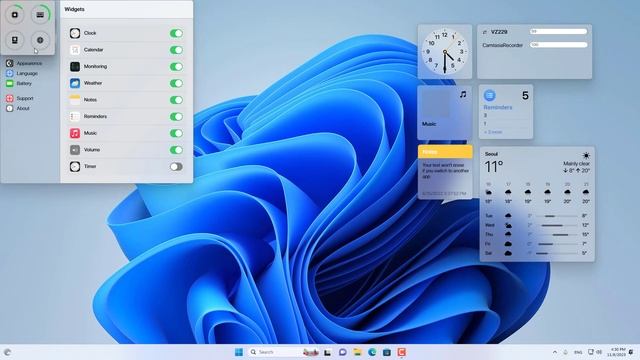Click the Timer icon in widgets list
The image size is (640, 360).
click(x=75, y=167)
